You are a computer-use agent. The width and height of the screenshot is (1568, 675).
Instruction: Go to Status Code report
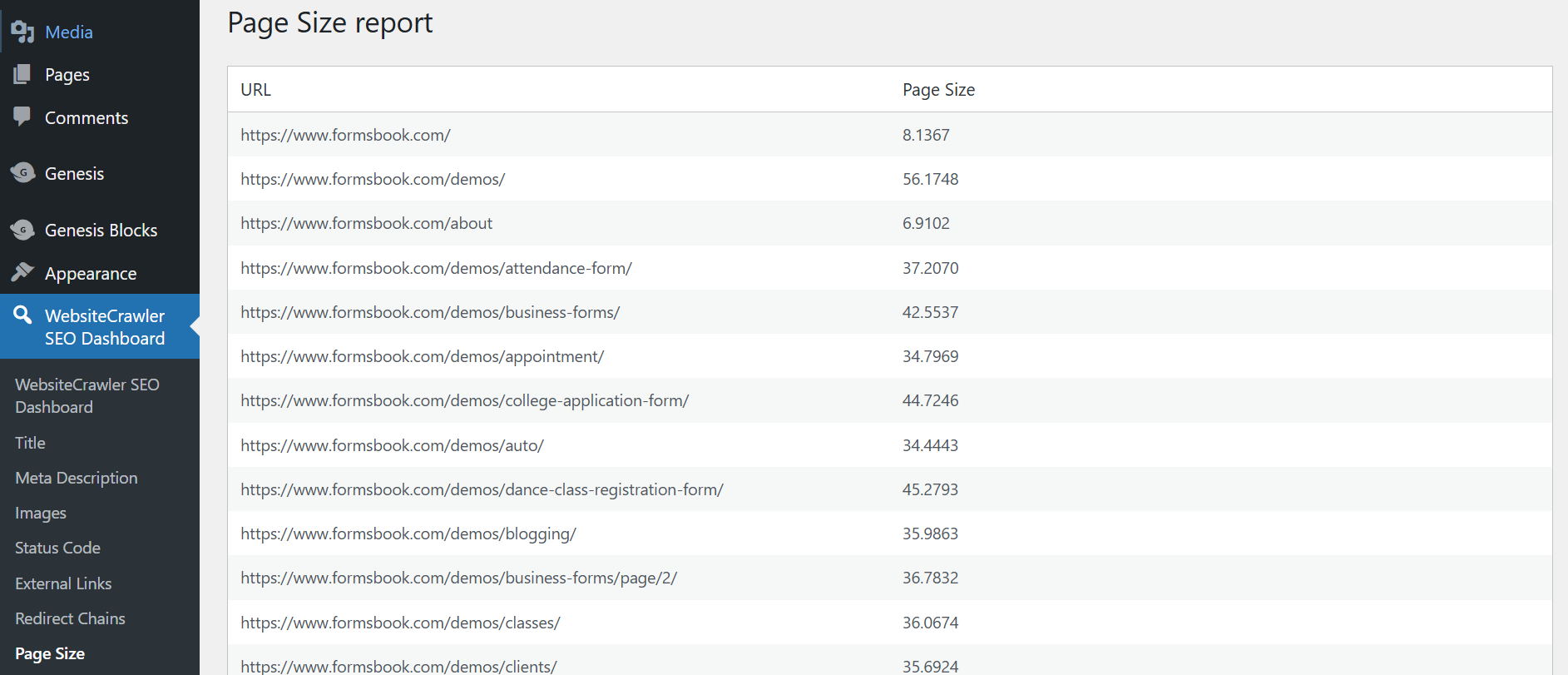tap(57, 548)
